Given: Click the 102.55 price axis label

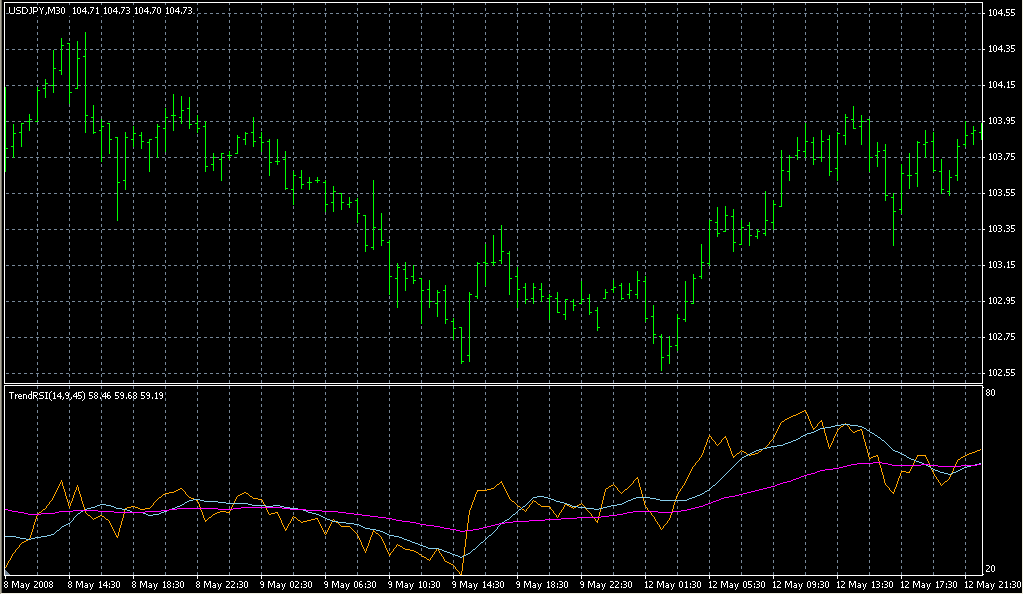Looking at the screenshot, I should pyautogui.click(x=1002, y=373).
